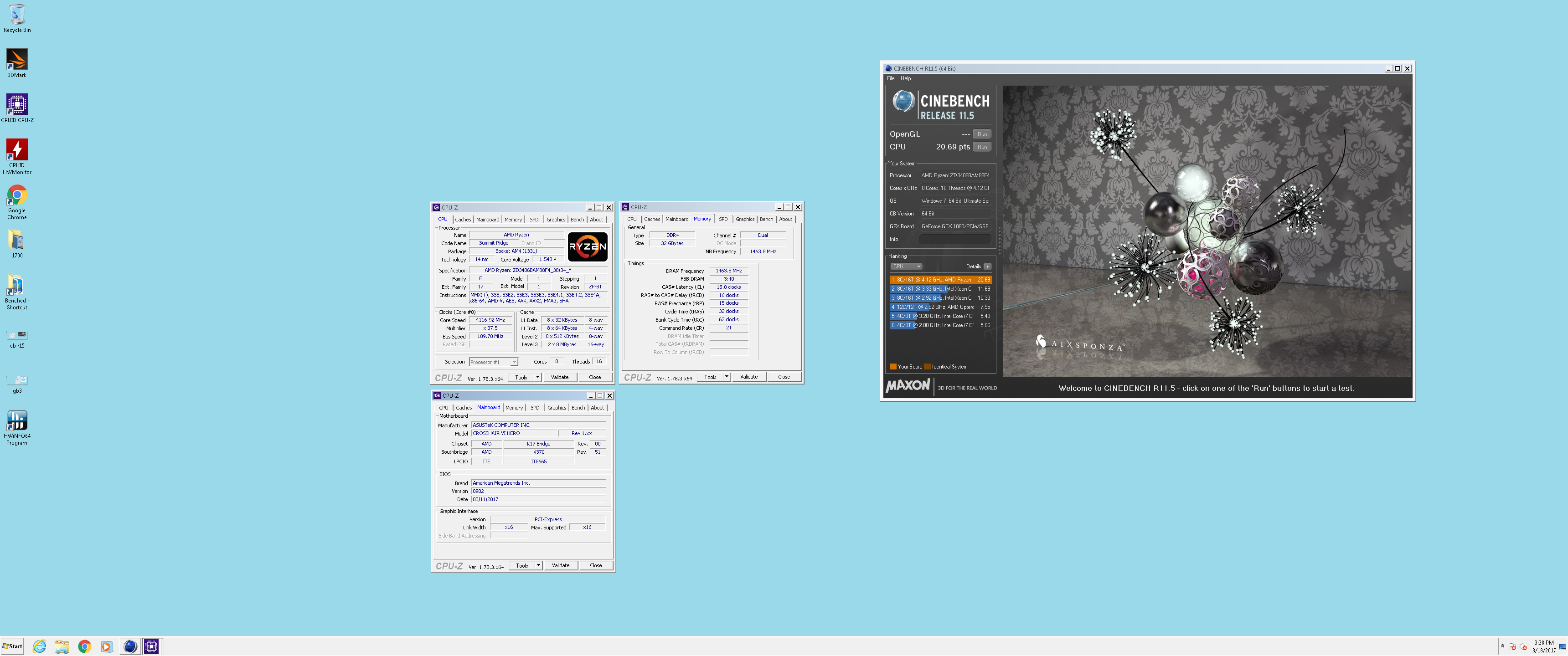1568x656 pixels.
Task: Open the SPD tab in Memory window
Action: [x=723, y=219]
